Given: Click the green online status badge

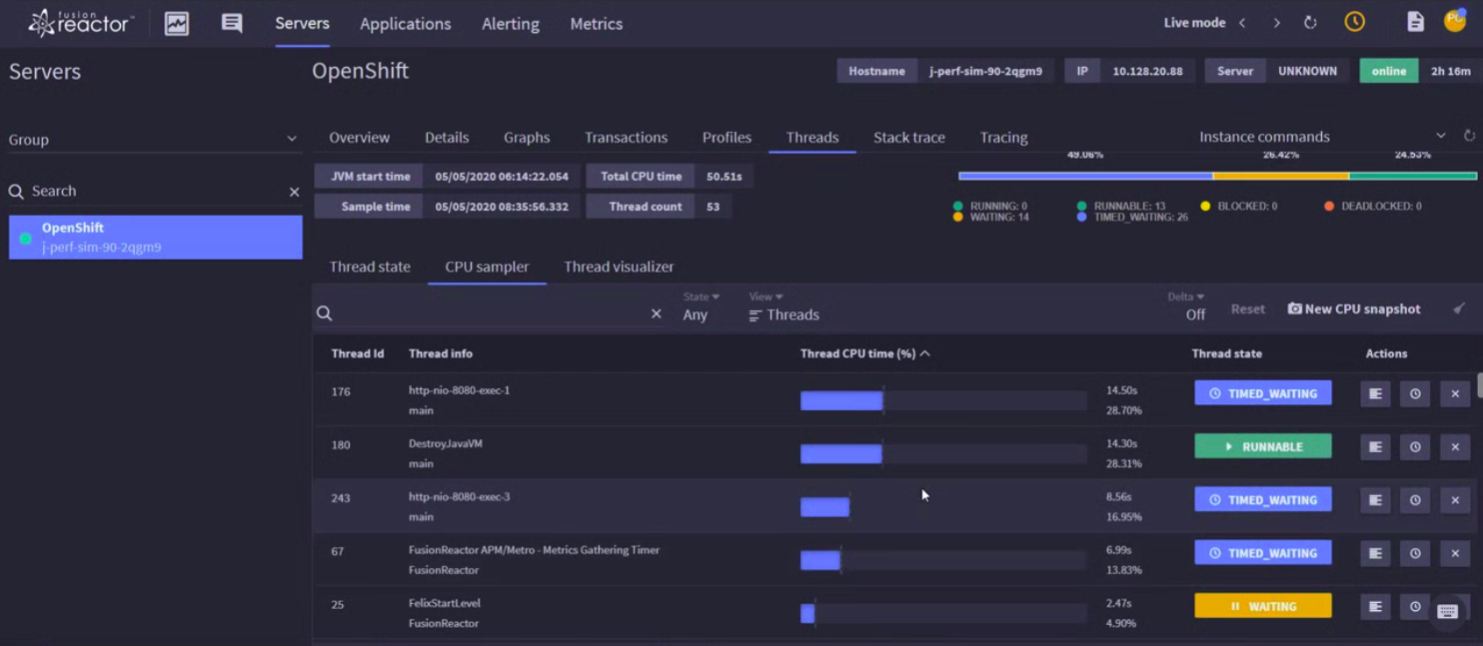Looking at the screenshot, I should [1388, 71].
